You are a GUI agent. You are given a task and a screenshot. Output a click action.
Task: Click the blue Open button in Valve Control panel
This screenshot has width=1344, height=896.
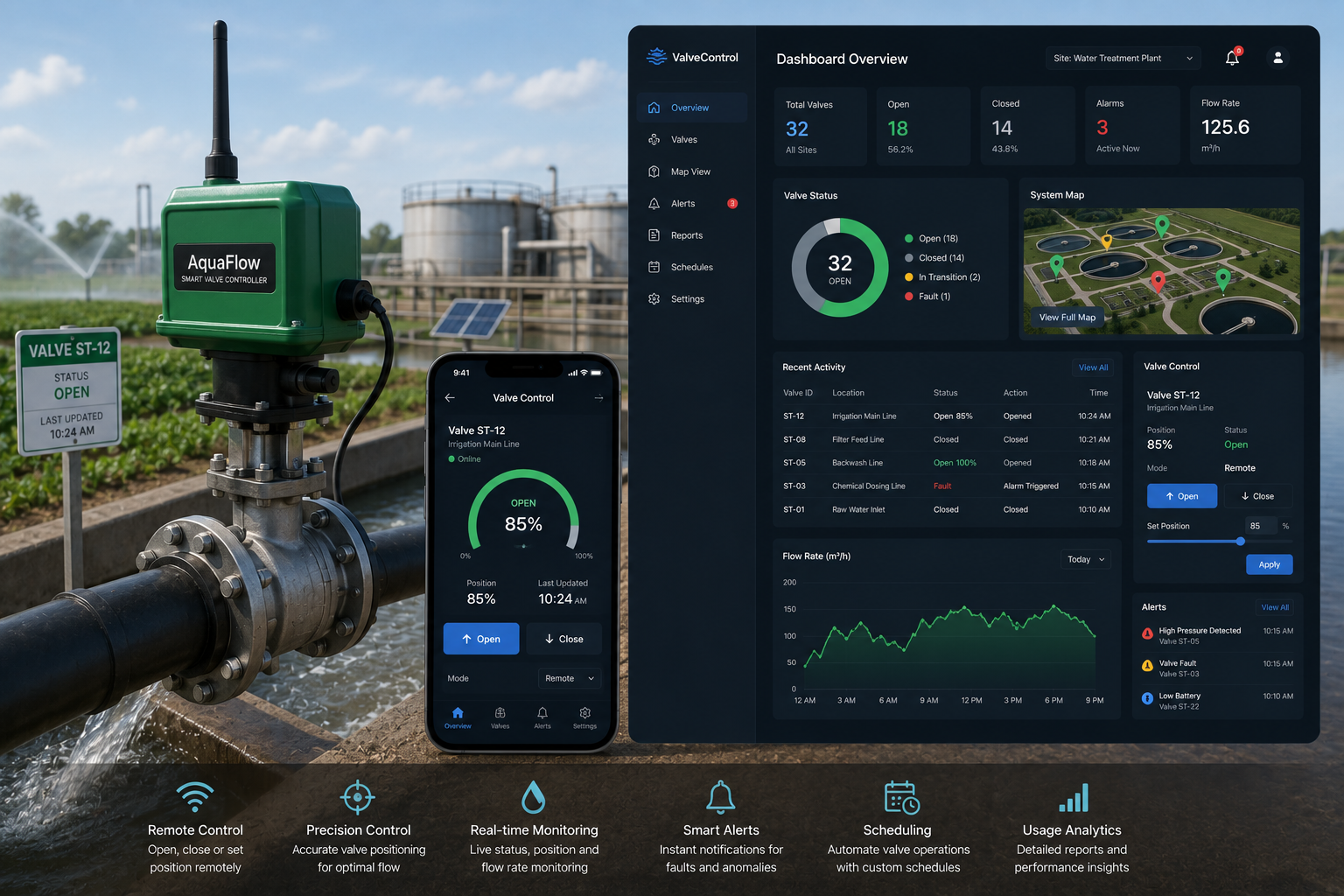(x=1182, y=496)
